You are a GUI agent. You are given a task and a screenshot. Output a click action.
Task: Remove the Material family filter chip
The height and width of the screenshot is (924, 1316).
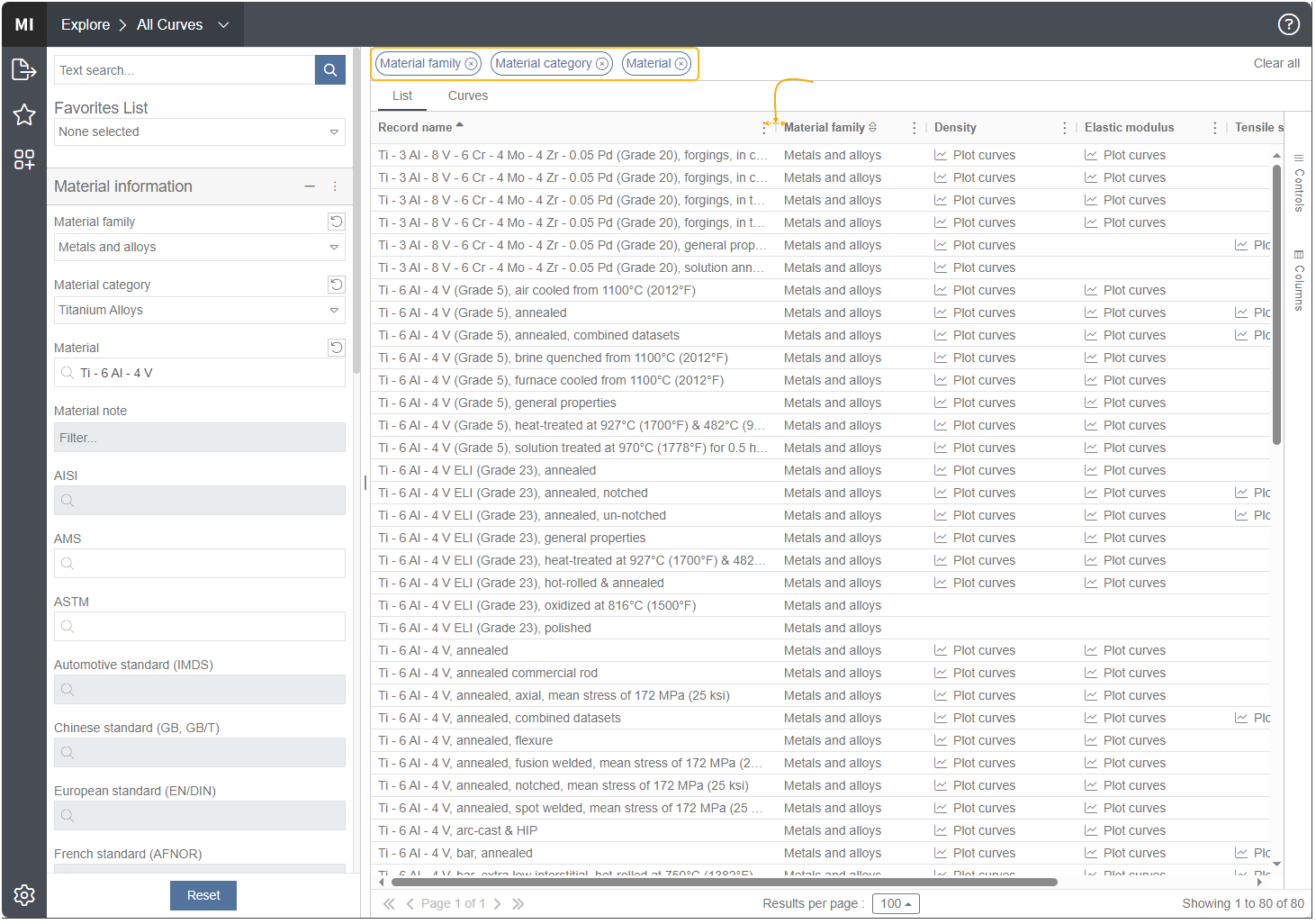click(471, 64)
